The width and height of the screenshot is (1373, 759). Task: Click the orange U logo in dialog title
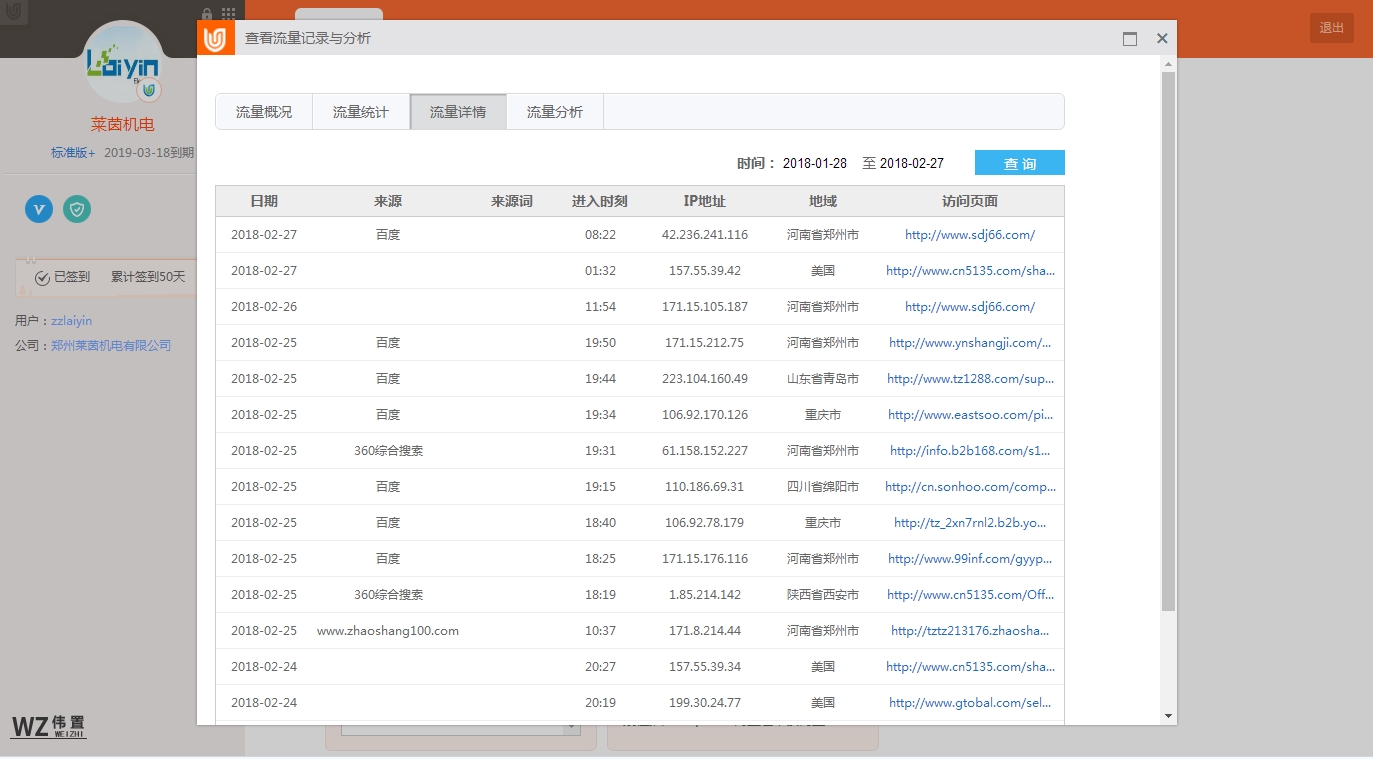coord(215,39)
